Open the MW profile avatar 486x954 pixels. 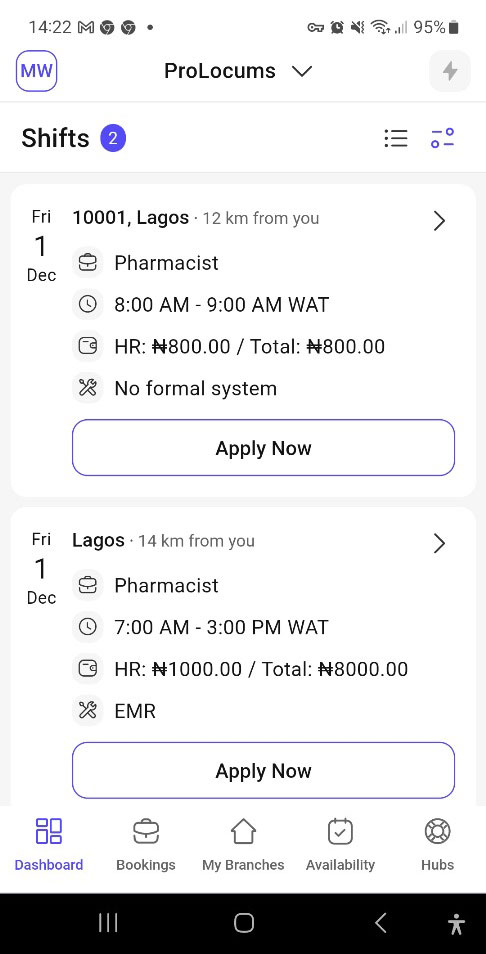pos(36,71)
